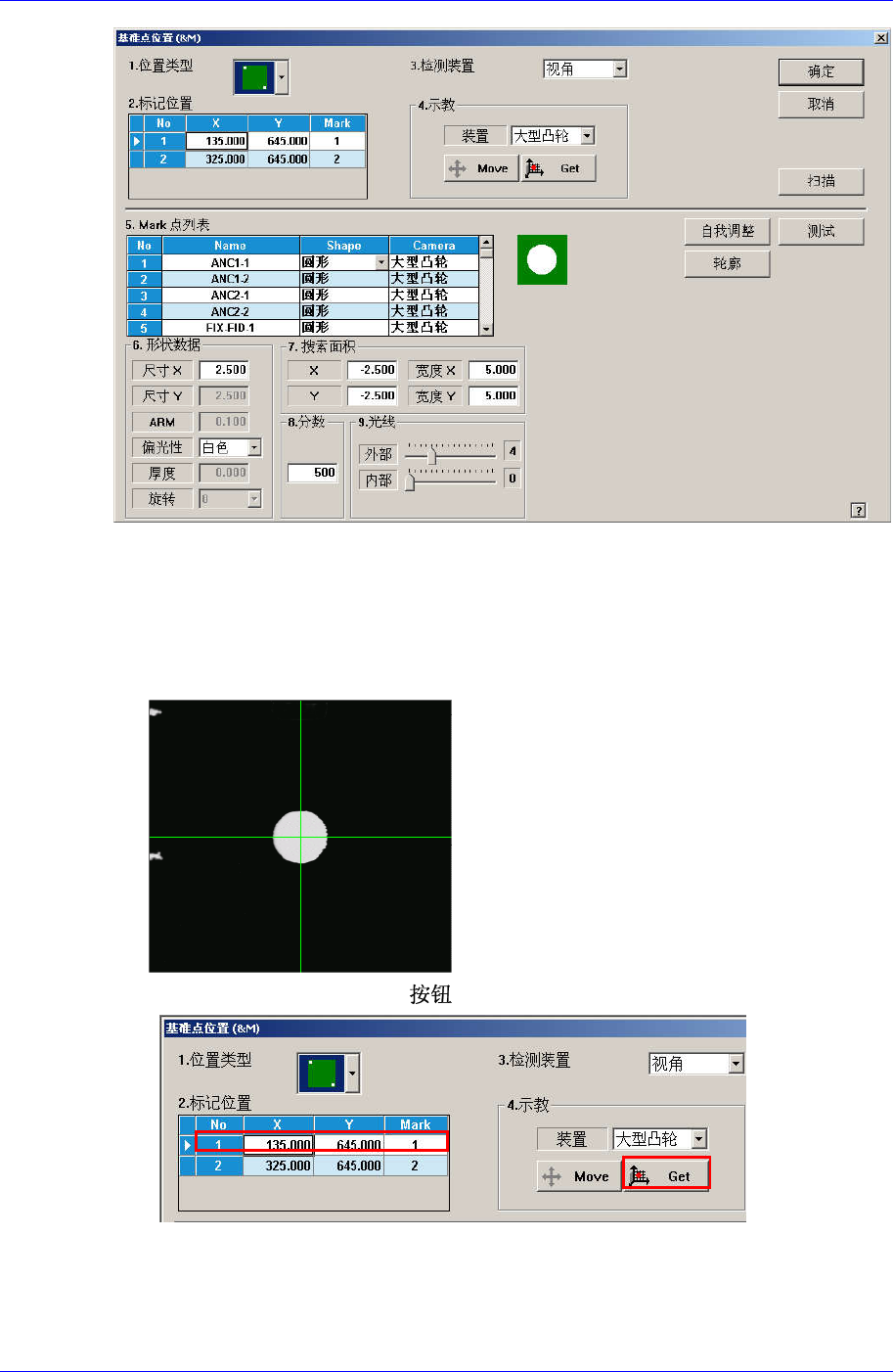Click the 测试 button

pos(821,231)
